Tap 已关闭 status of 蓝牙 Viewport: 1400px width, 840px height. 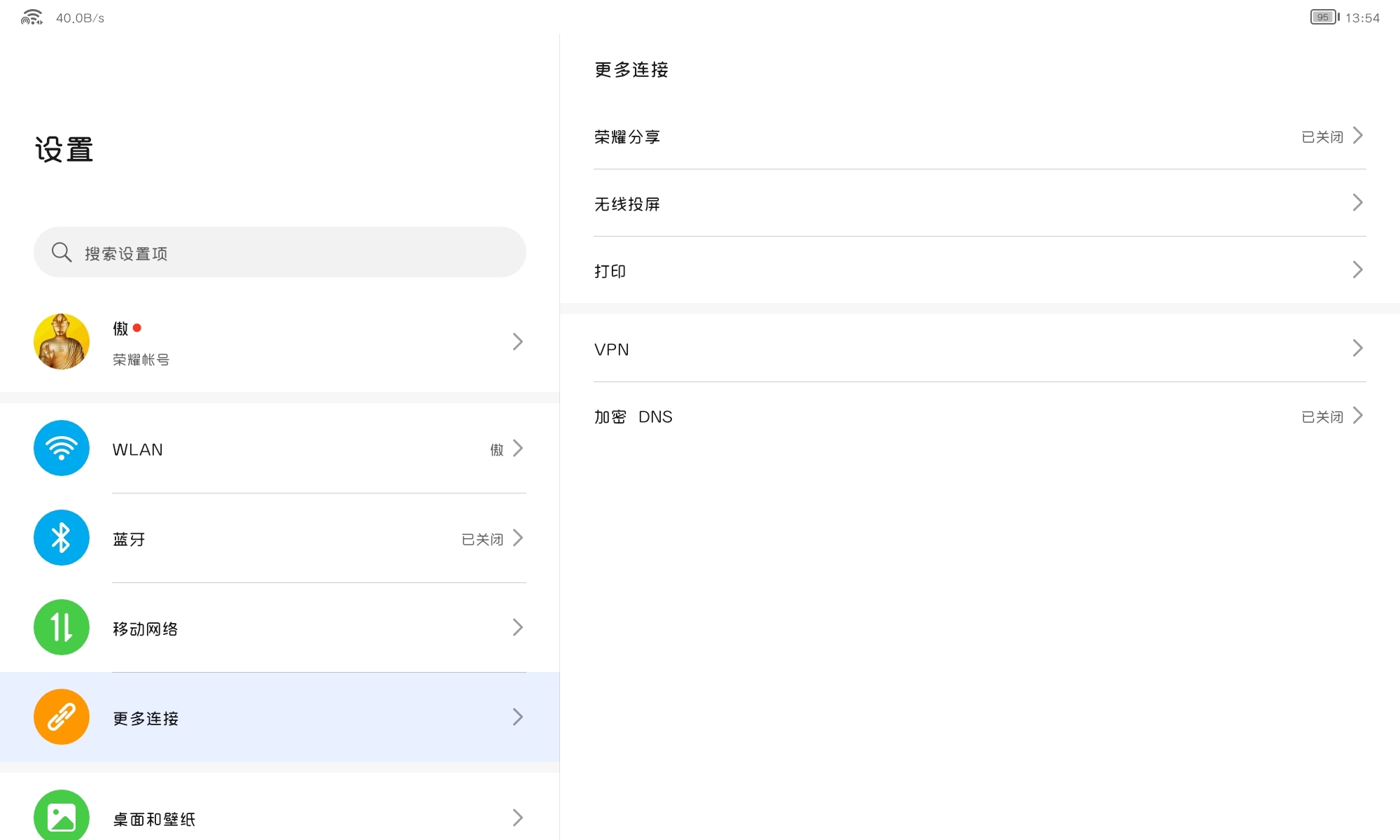[x=482, y=540]
